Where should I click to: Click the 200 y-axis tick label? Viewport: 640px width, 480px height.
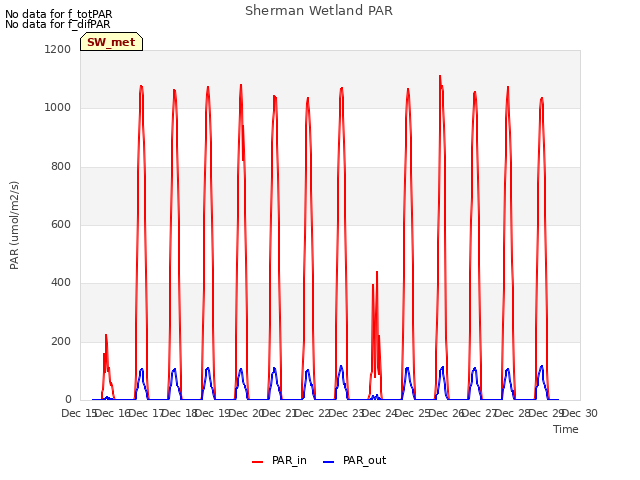coord(61,342)
